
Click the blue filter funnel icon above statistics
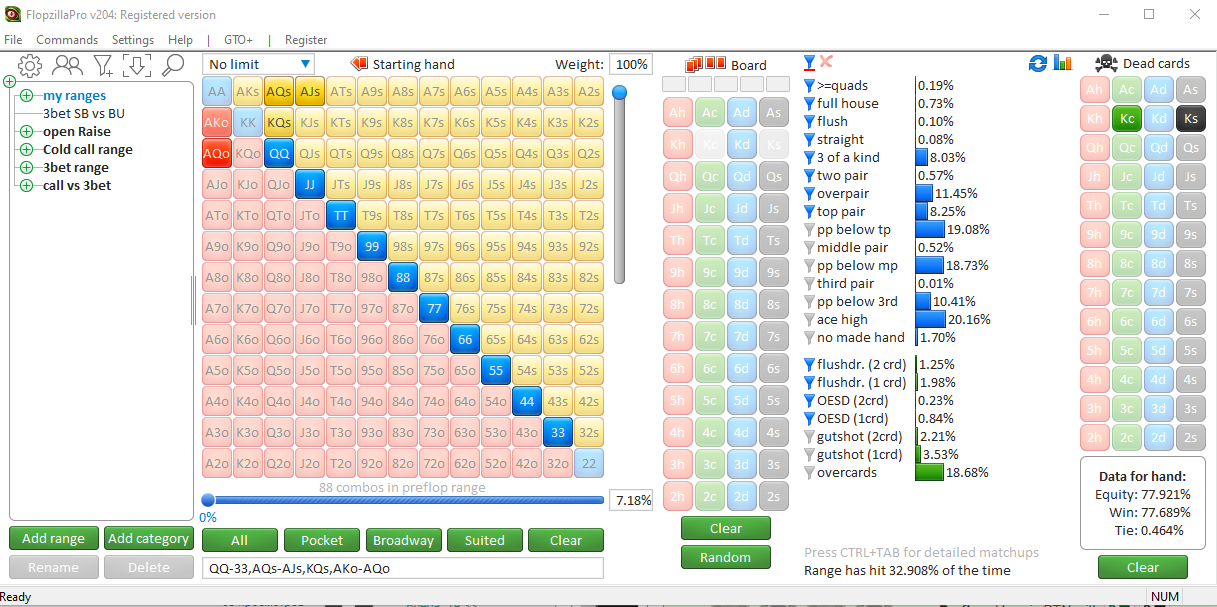[810, 62]
